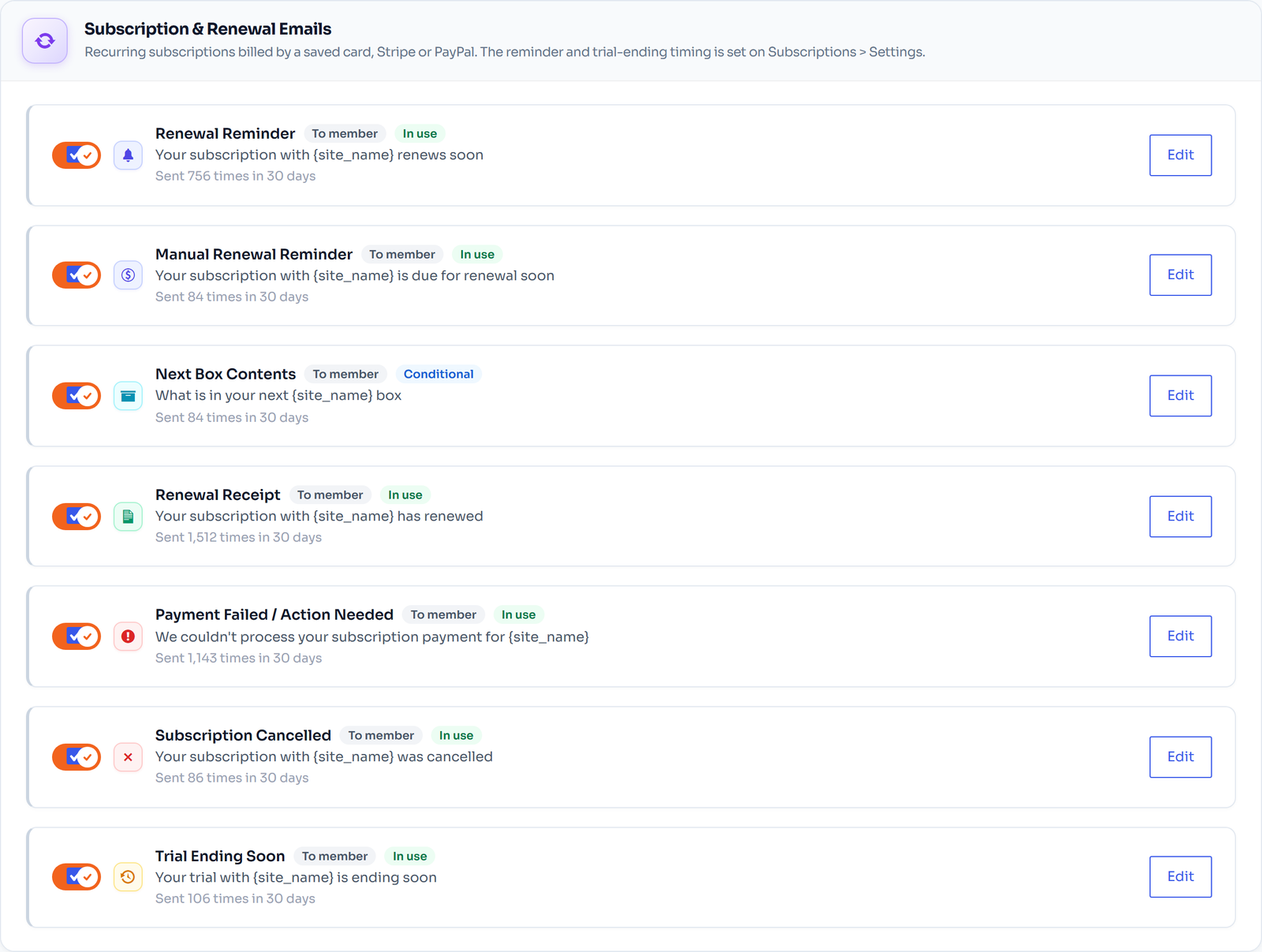The width and height of the screenshot is (1262, 952).
Task: Select the Manual Renewal Reminder title
Action: click(x=254, y=254)
